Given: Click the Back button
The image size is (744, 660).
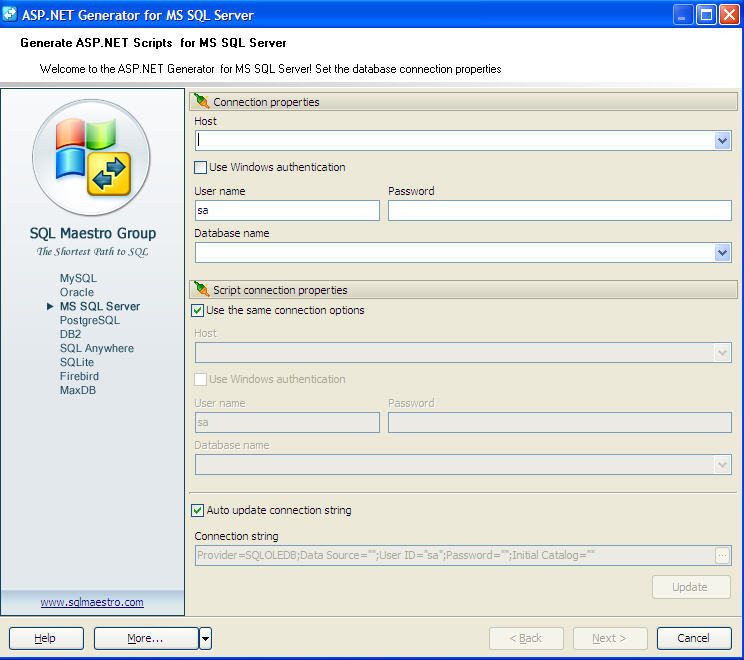Looking at the screenshot, I should (x=526, y=639).
